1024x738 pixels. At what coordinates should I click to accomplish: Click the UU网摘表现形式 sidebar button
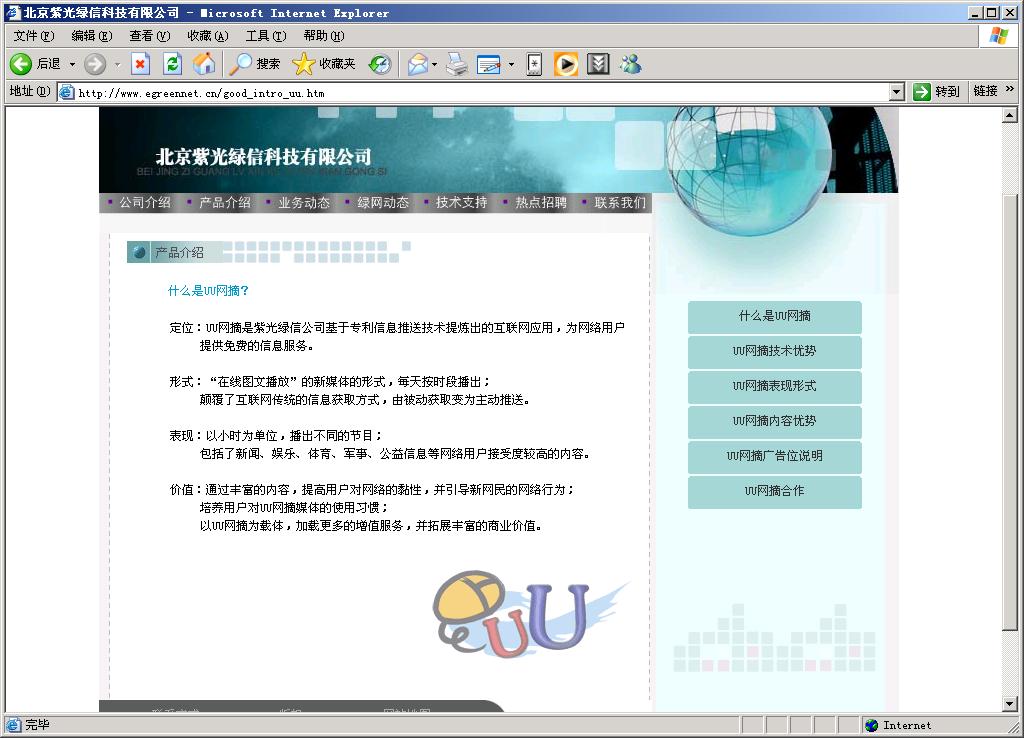775,387
